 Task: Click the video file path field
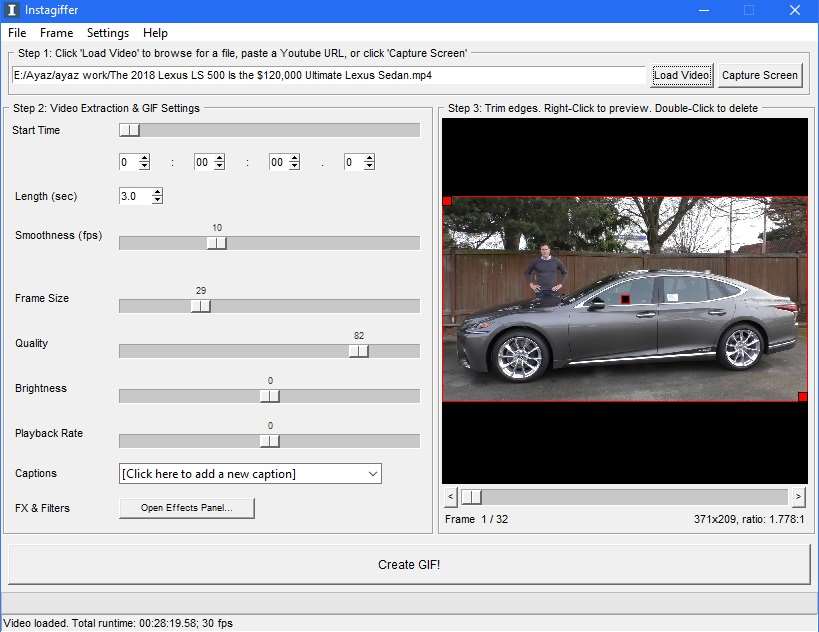click(329, 75)
